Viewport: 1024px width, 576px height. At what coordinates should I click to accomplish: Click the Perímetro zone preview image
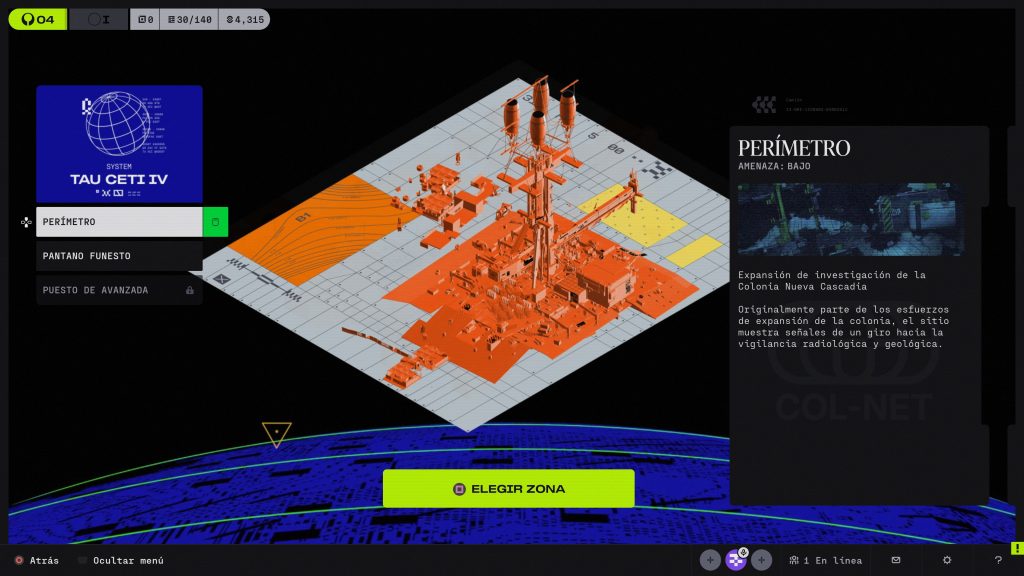click(851, 219)
